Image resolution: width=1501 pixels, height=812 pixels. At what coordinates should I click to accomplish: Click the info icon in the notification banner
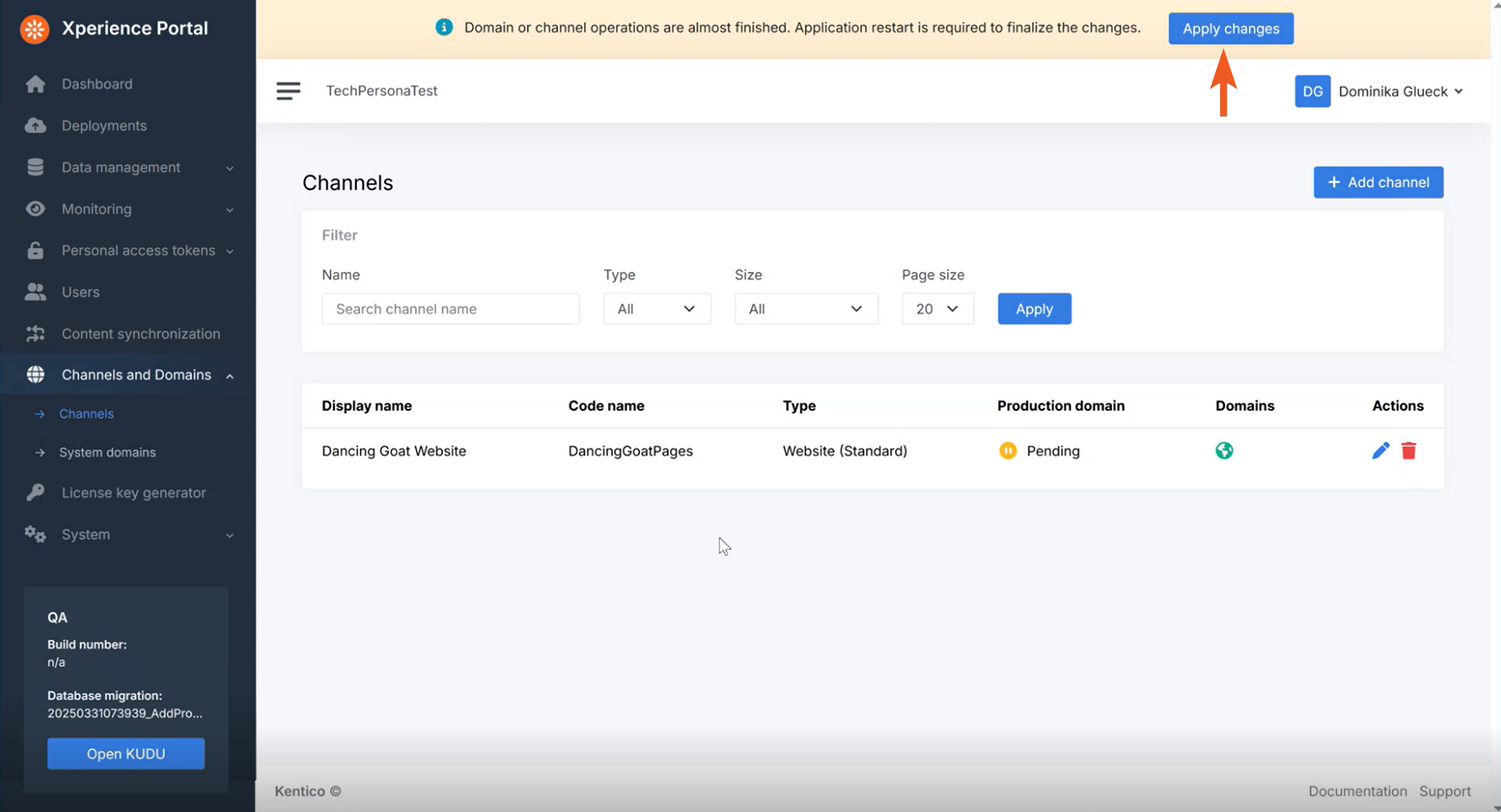(x=443, y=28)
